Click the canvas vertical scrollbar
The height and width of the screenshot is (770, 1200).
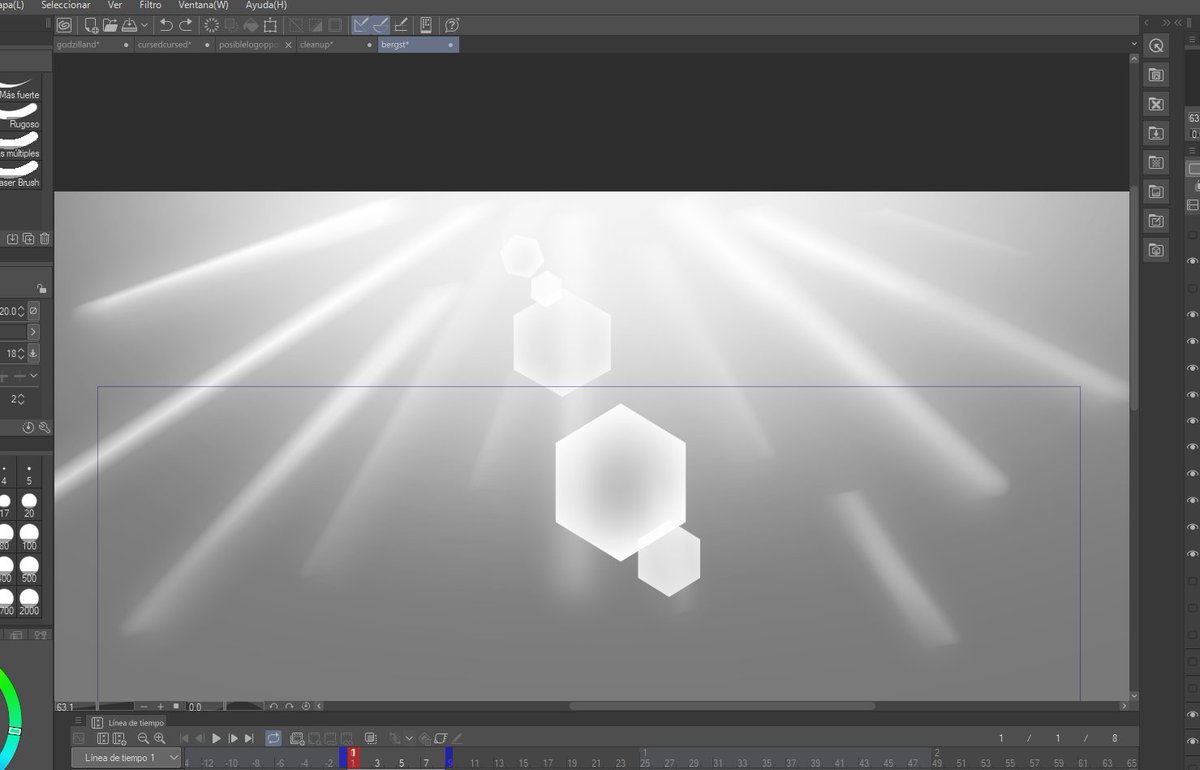pos(1134,298)
